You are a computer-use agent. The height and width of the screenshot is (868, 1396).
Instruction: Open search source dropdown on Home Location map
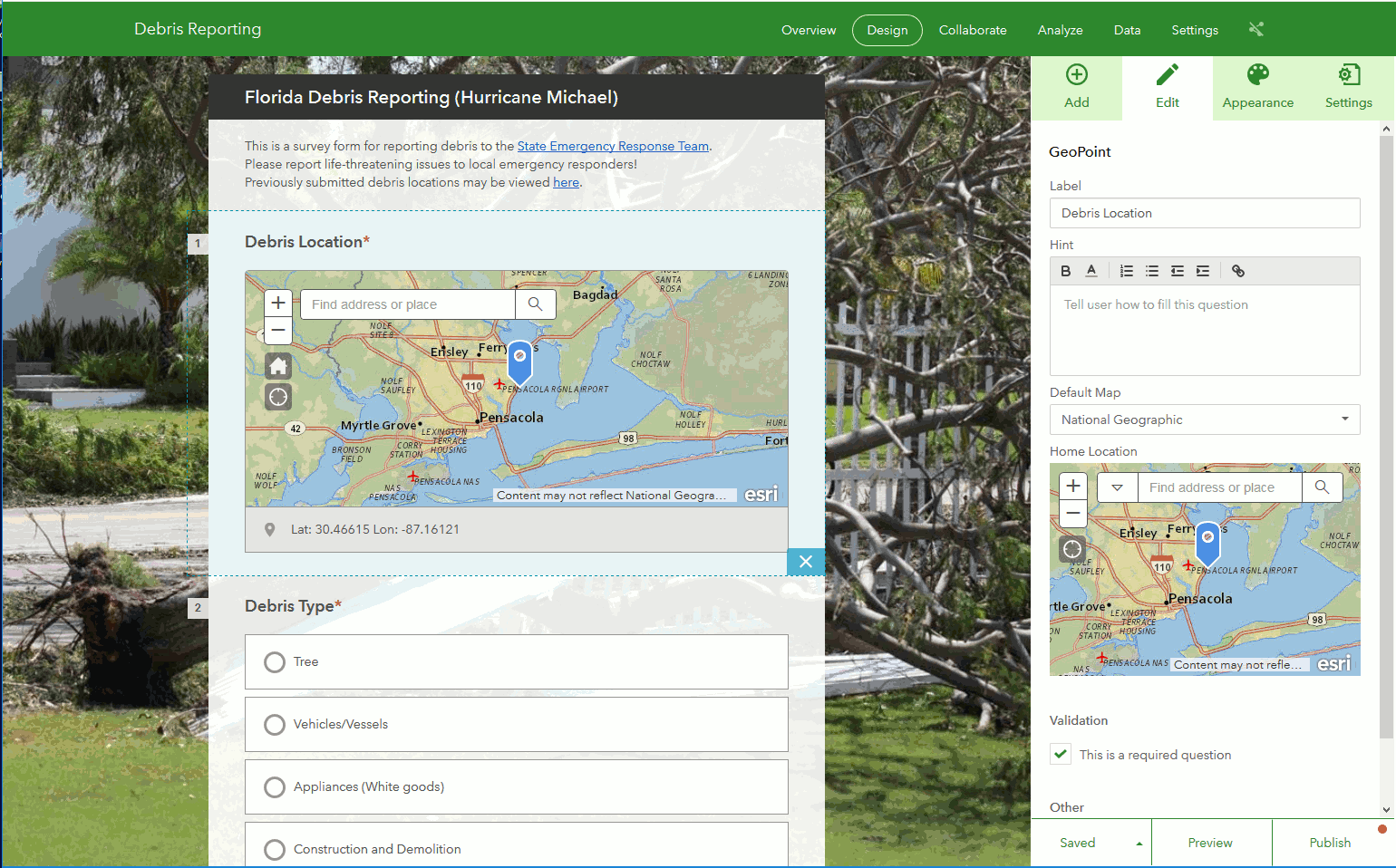point(1117,487)
